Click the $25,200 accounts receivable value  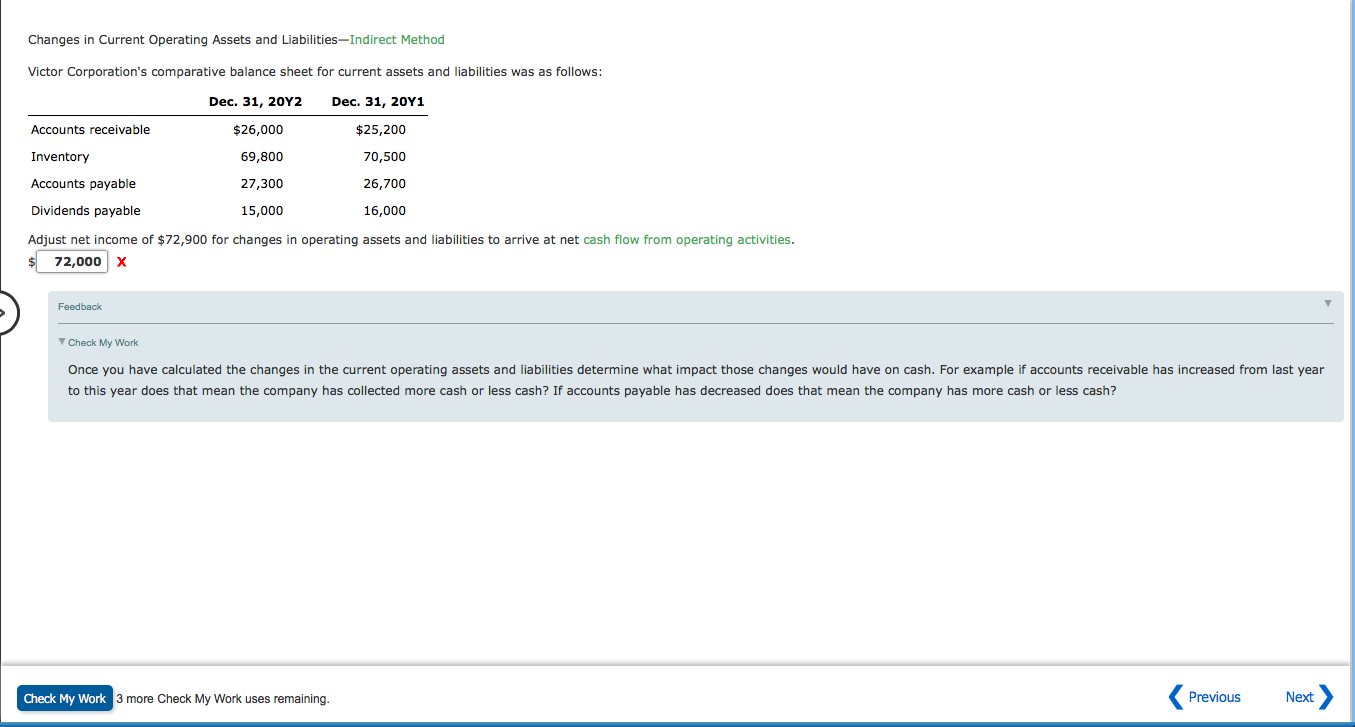click(x=380, y=130)
